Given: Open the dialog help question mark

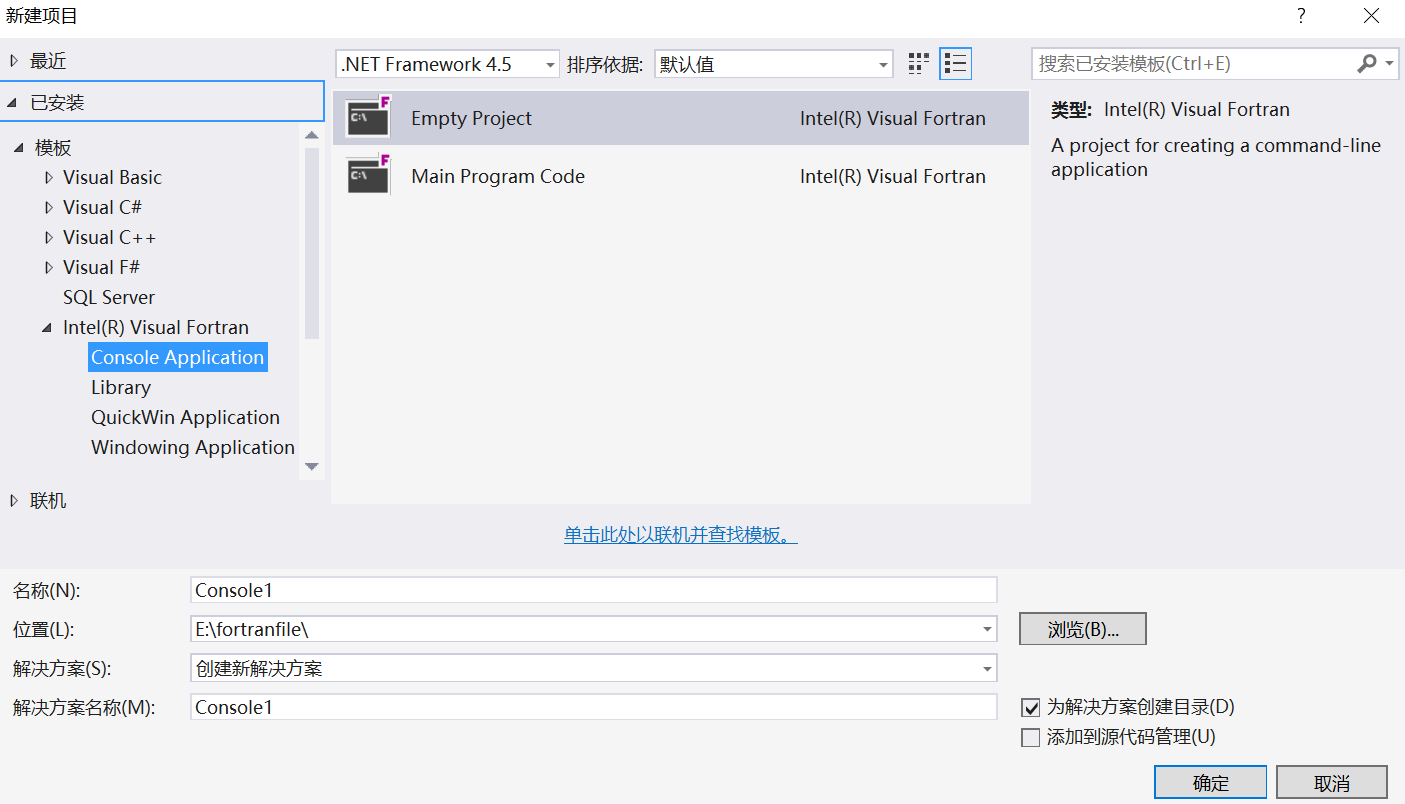Looking at the screenshot, I should click(1300, 16).
